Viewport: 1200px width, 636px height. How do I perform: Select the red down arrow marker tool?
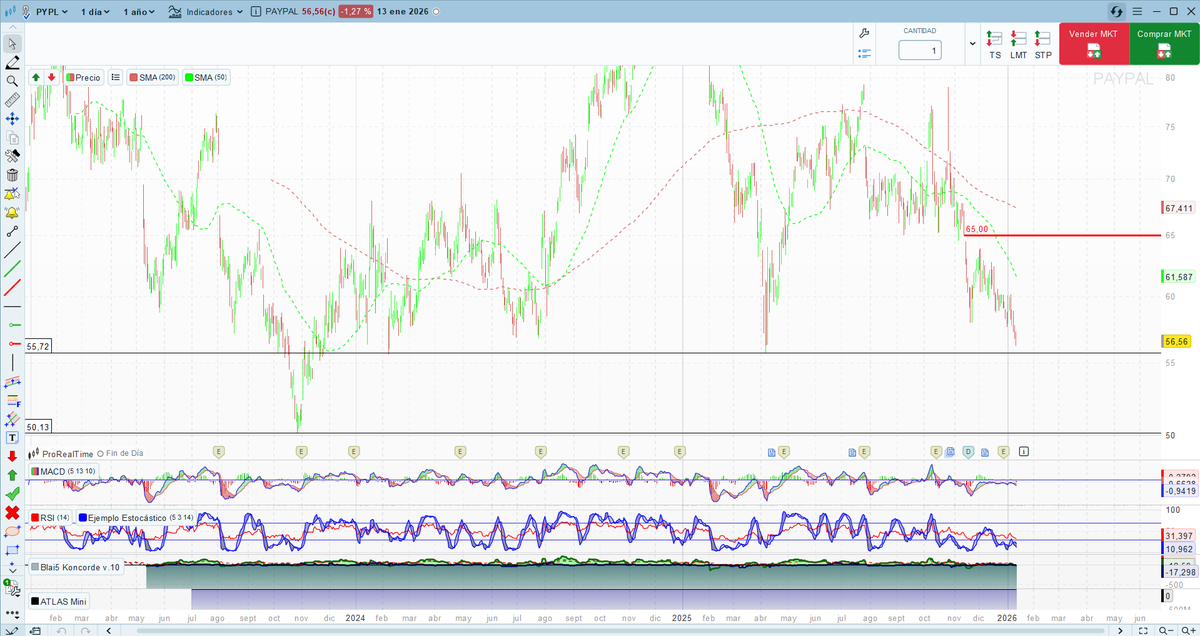[12, 456]
